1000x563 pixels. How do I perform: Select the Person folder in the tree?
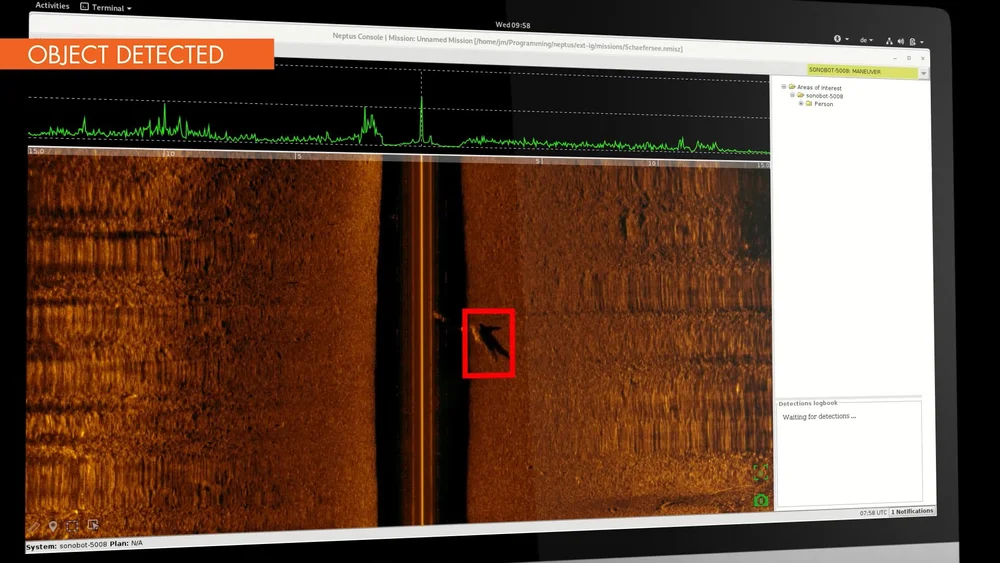[820, 104]
